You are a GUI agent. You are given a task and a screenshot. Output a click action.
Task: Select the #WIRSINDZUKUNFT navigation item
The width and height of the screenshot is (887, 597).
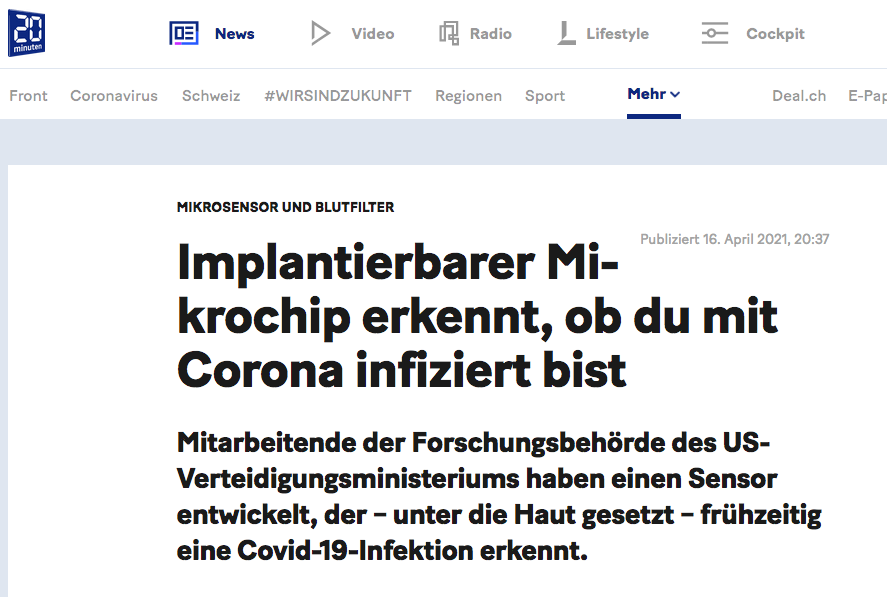pos(337,96)
